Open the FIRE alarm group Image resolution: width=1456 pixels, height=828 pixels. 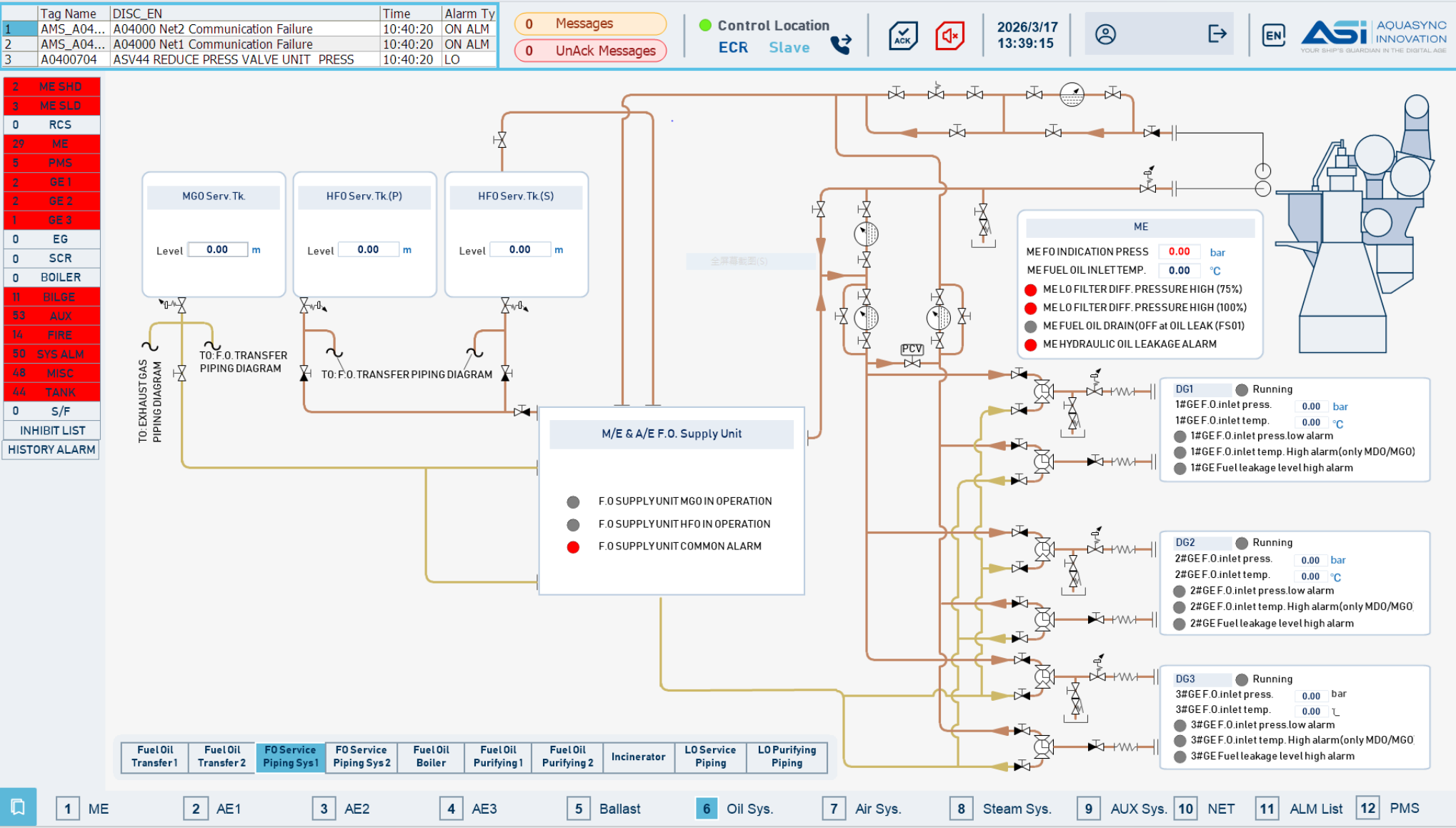click(x=52, y=335)
